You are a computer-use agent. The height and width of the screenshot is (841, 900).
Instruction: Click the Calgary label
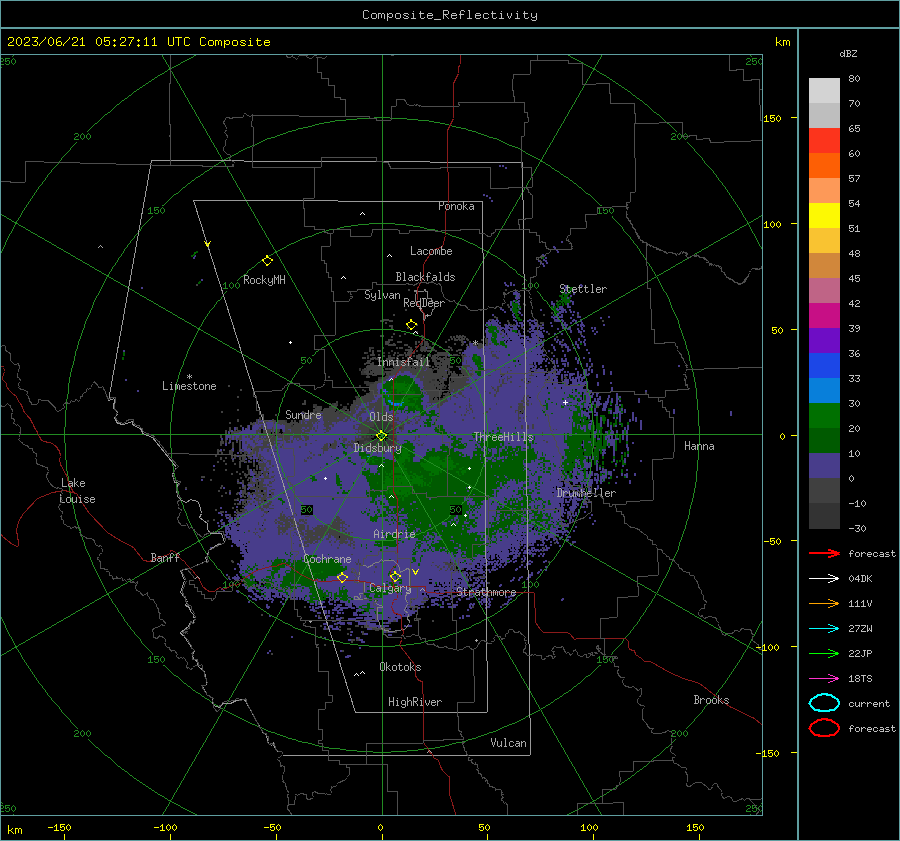[390, 588]
